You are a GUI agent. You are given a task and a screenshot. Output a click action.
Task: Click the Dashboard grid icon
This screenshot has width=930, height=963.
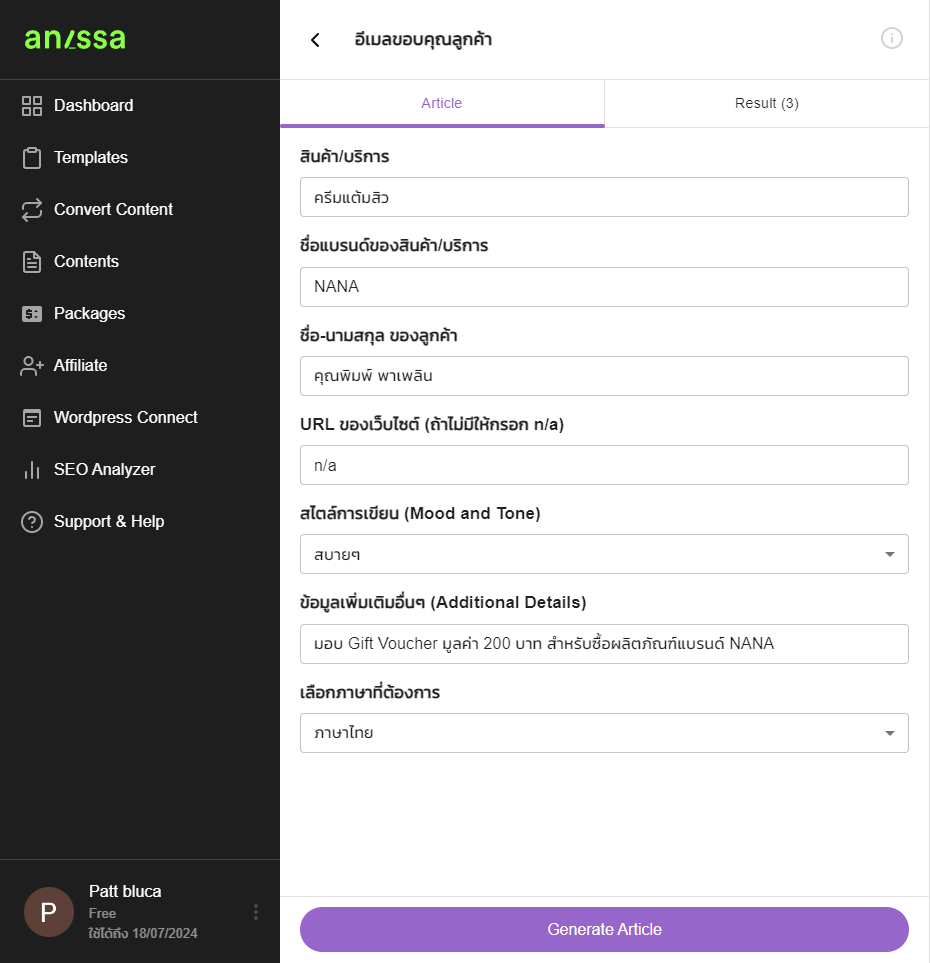[x=32, y=106]
